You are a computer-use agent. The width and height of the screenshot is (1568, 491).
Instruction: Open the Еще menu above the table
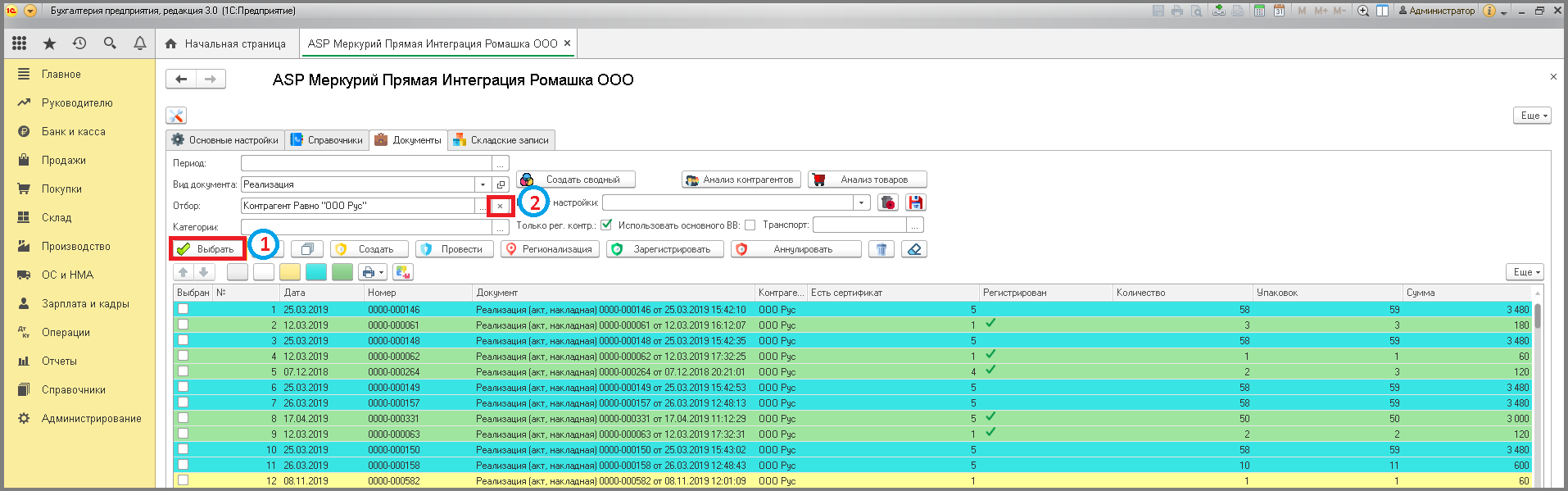tap(1525, 272)
